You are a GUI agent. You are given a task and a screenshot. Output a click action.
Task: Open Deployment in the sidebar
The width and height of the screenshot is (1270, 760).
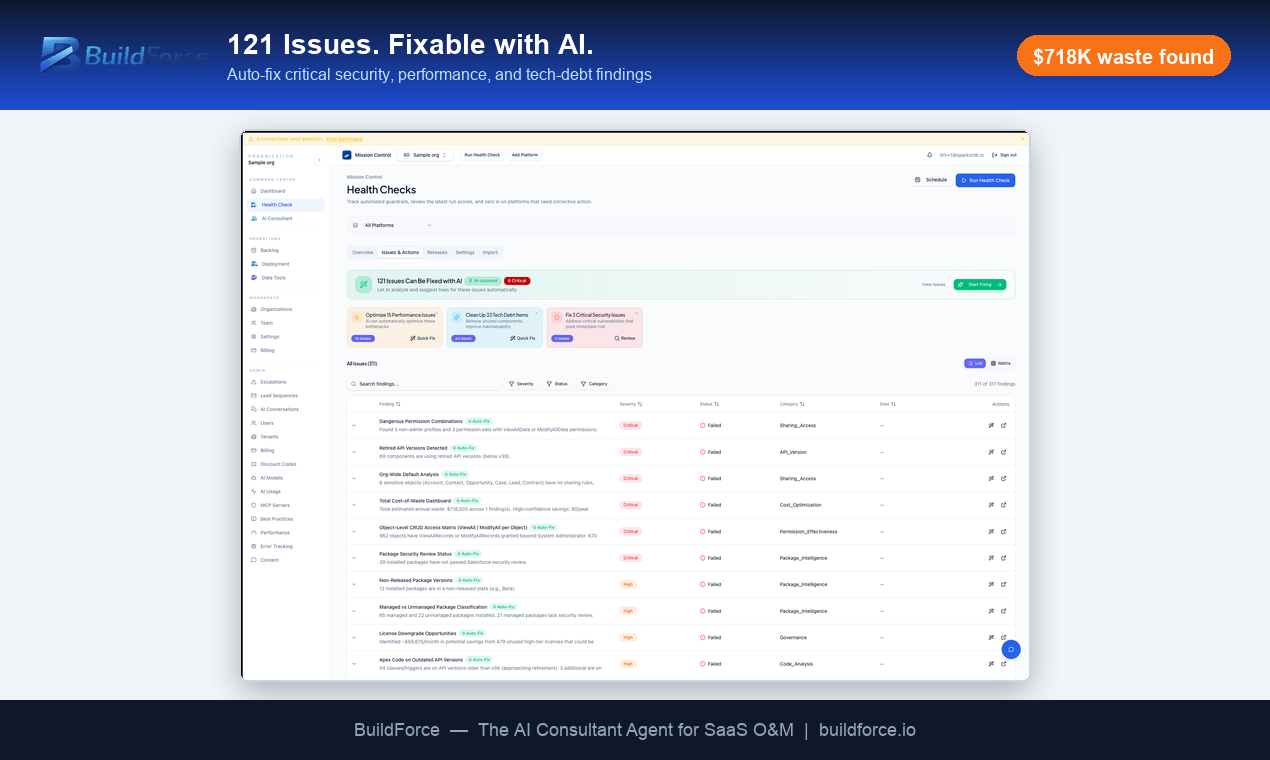(x=275, y=264)
